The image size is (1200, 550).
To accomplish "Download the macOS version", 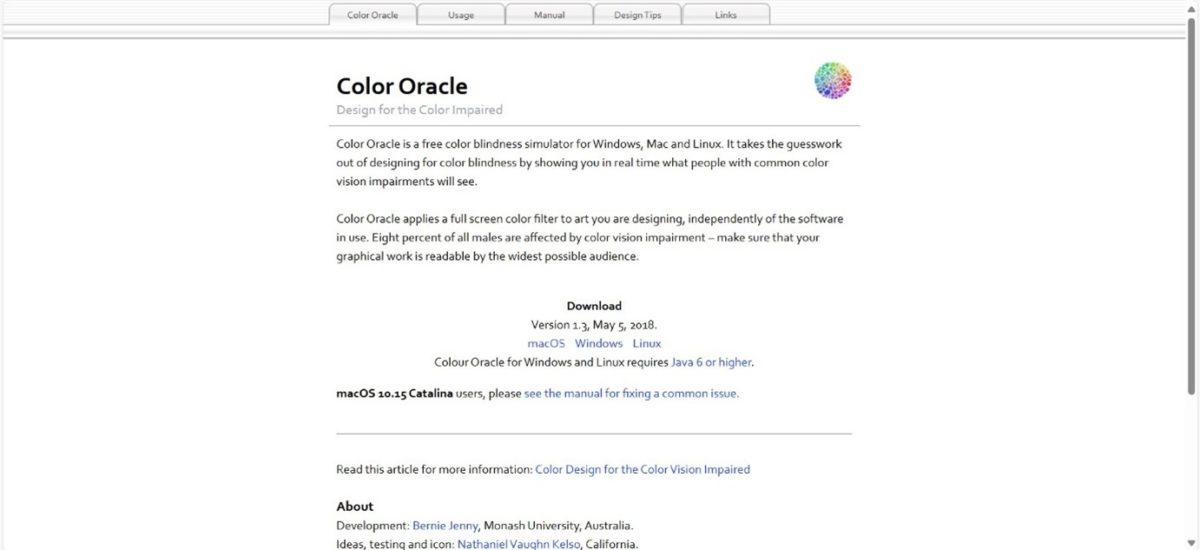I will click(546, 343).
